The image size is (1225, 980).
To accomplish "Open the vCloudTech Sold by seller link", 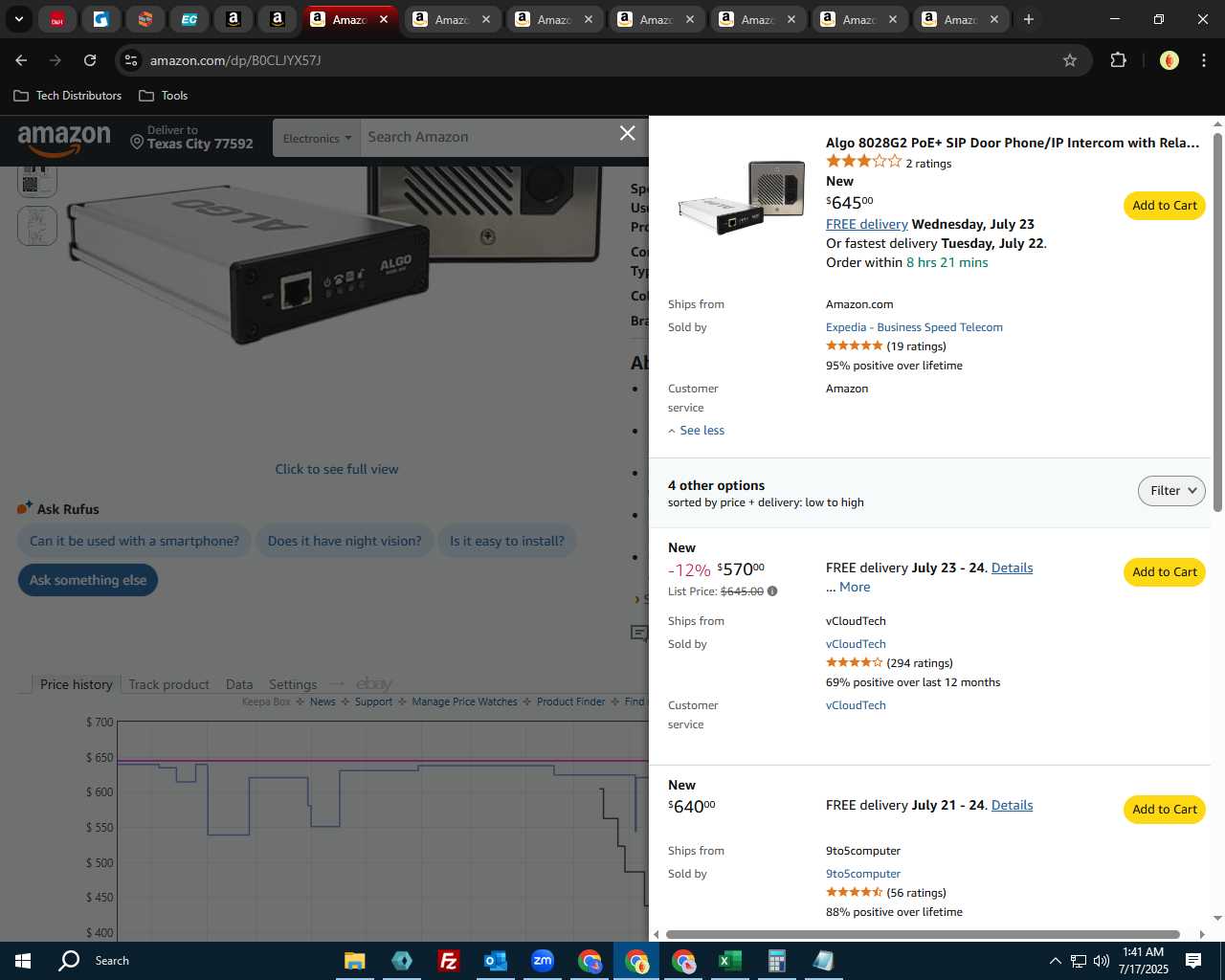I will [x=856, y=644].
